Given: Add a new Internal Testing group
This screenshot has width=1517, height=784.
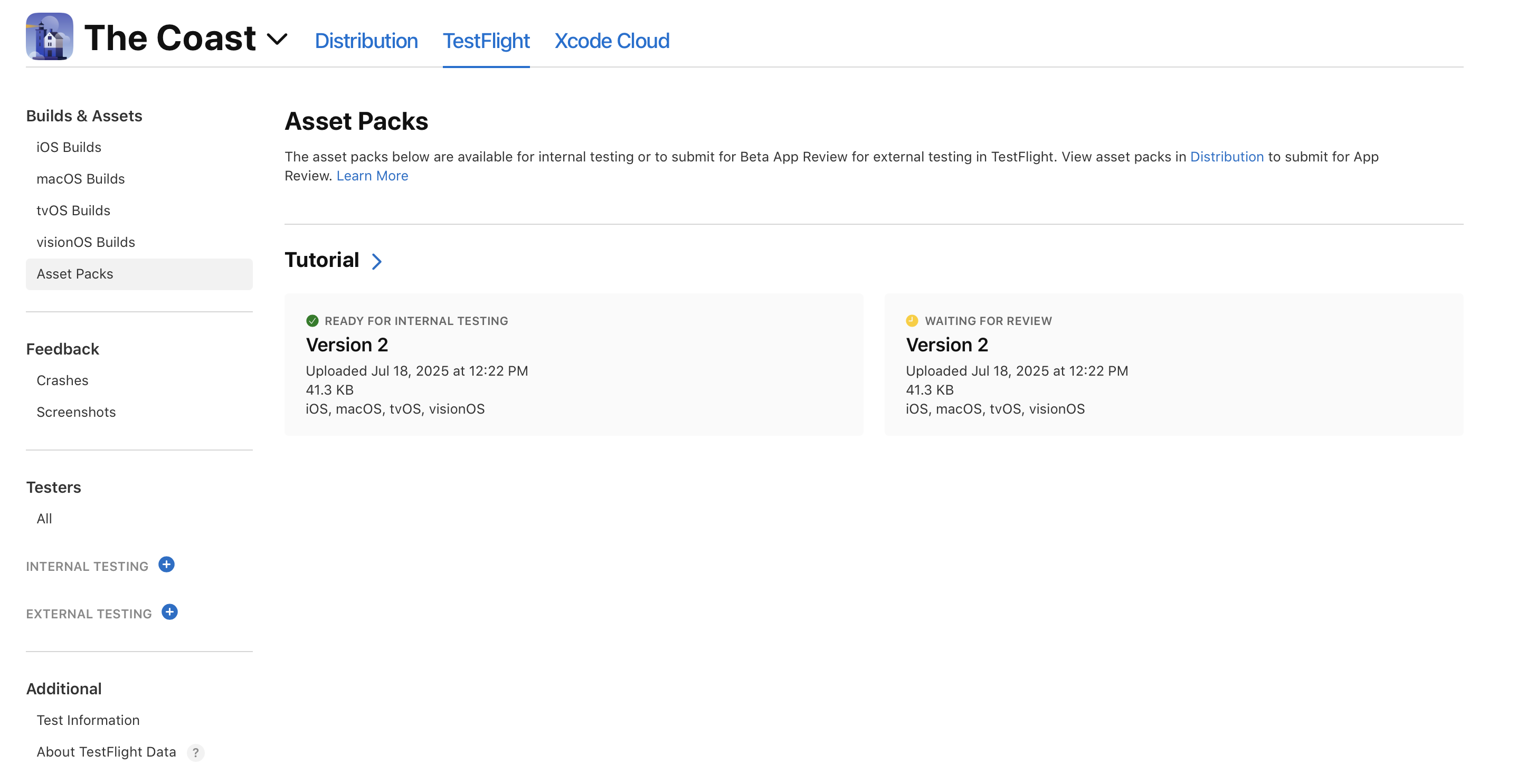Looking at the screenshot, I should [x=167, y=565].
